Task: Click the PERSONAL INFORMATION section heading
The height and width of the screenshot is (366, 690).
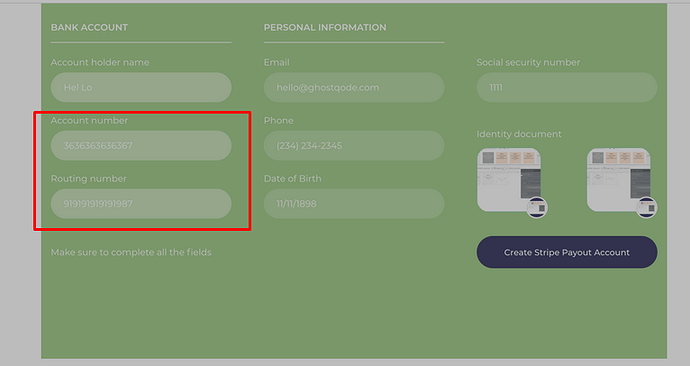Action: pyautogui.click(x=325, y=27)
